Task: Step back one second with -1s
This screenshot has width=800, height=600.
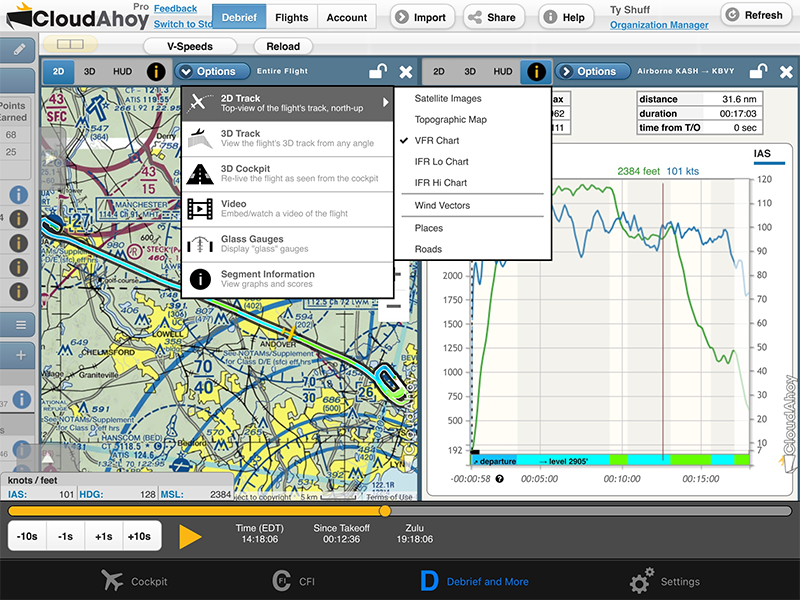Action: 65,536
